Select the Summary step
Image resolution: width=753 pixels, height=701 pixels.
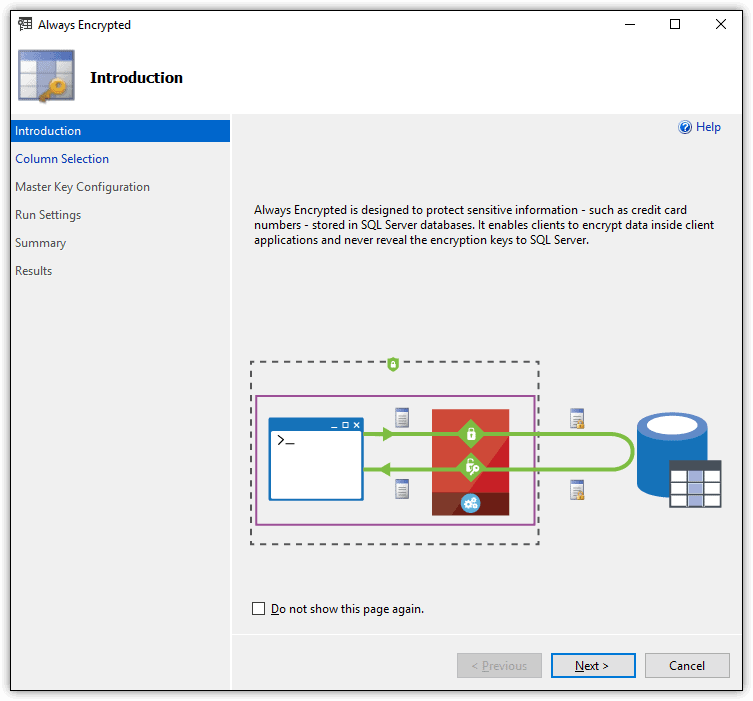pos(40,243)
